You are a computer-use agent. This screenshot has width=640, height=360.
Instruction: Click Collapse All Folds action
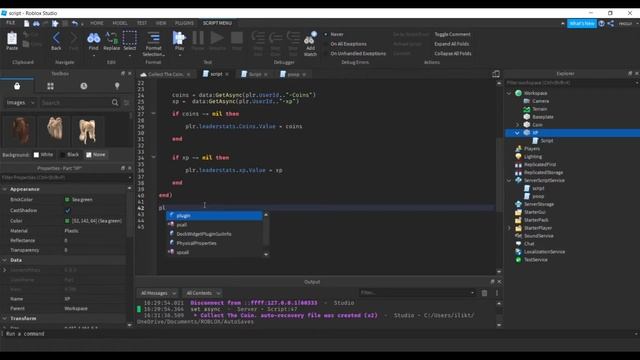(x=453, y=53)
